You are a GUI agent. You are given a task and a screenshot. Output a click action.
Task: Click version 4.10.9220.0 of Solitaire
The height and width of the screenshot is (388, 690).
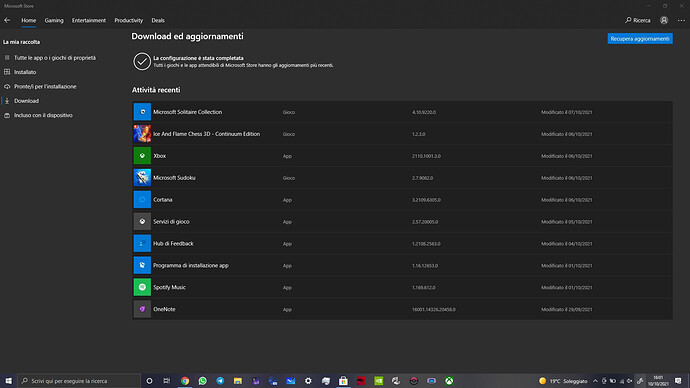[424, 112]
